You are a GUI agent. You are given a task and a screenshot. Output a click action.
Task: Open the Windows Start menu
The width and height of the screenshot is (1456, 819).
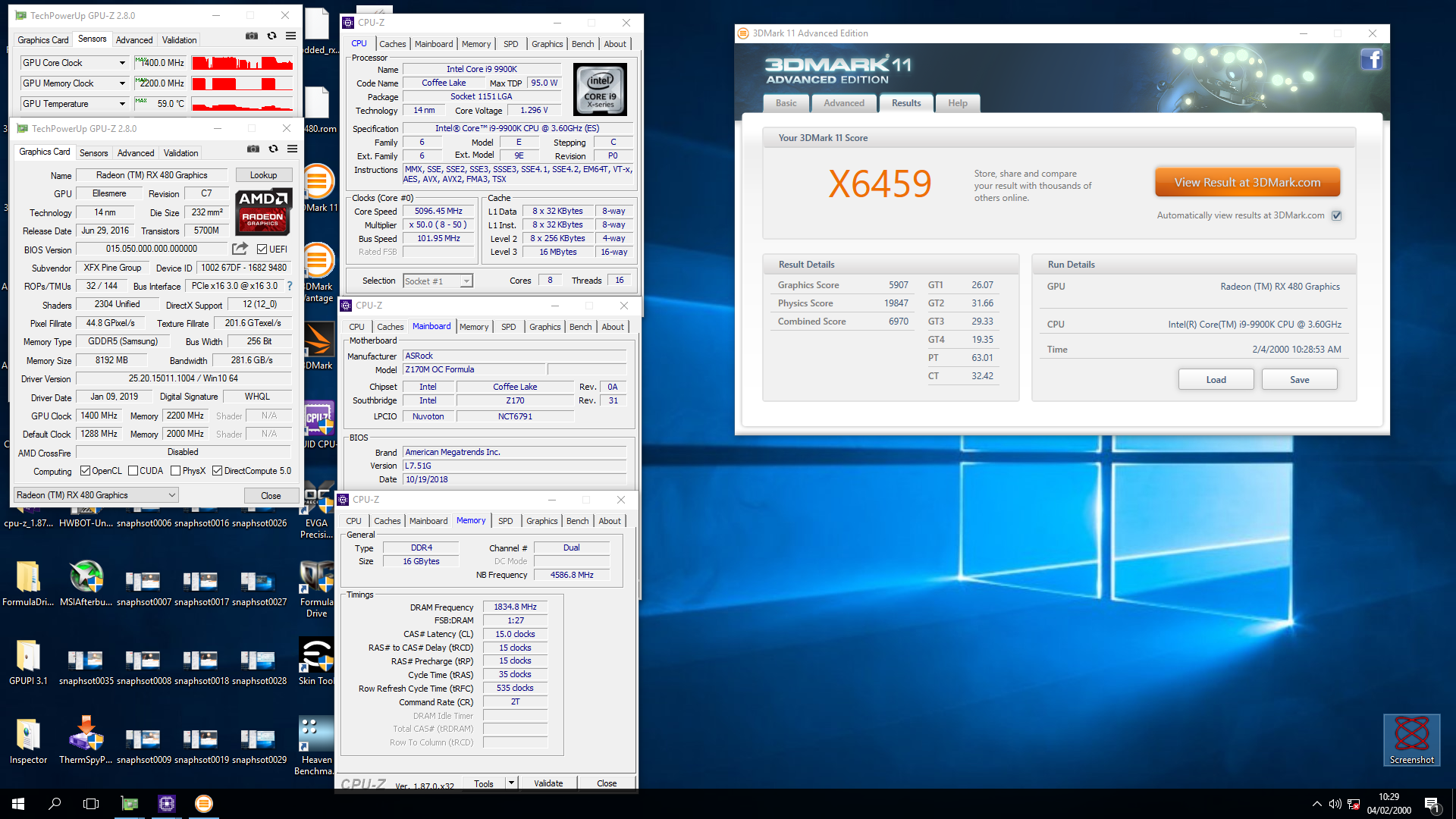tap(18, 804)
